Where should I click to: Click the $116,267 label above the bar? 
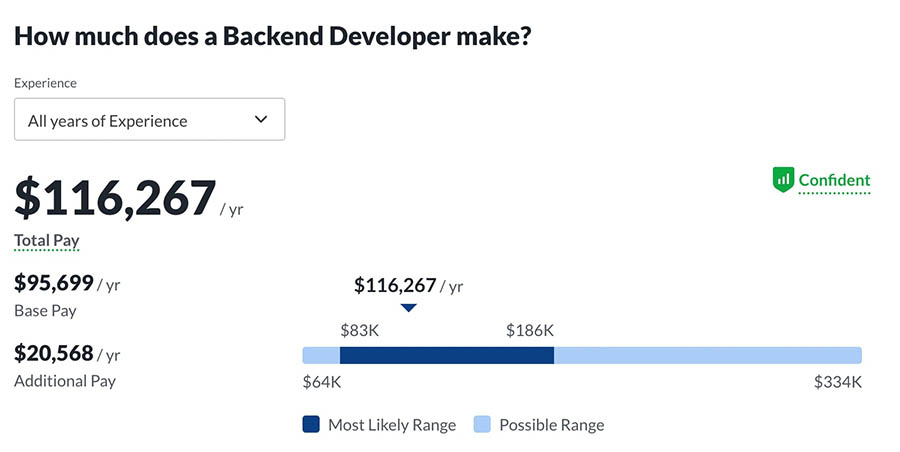coord(398,286)
